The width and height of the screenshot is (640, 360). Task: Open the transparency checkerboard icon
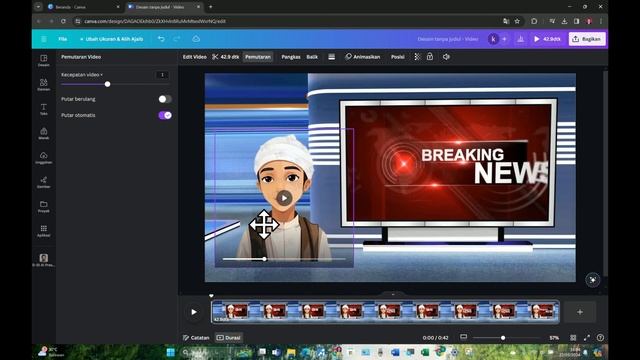click(x=417, y=57)
